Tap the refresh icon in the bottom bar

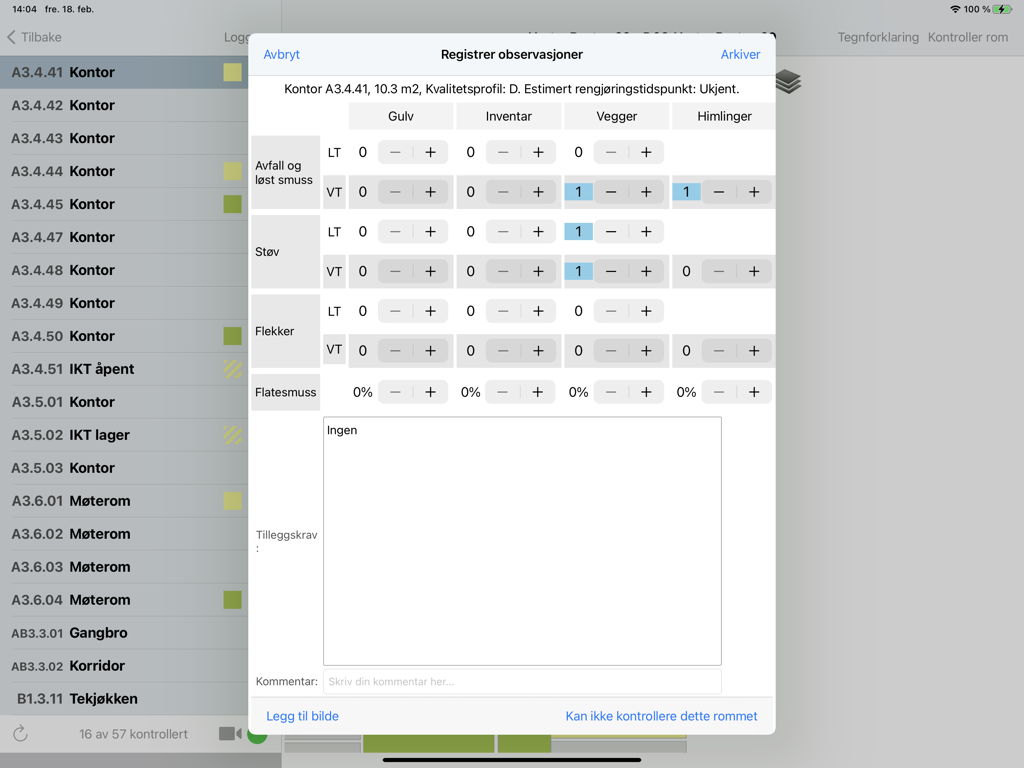(22, 734)
